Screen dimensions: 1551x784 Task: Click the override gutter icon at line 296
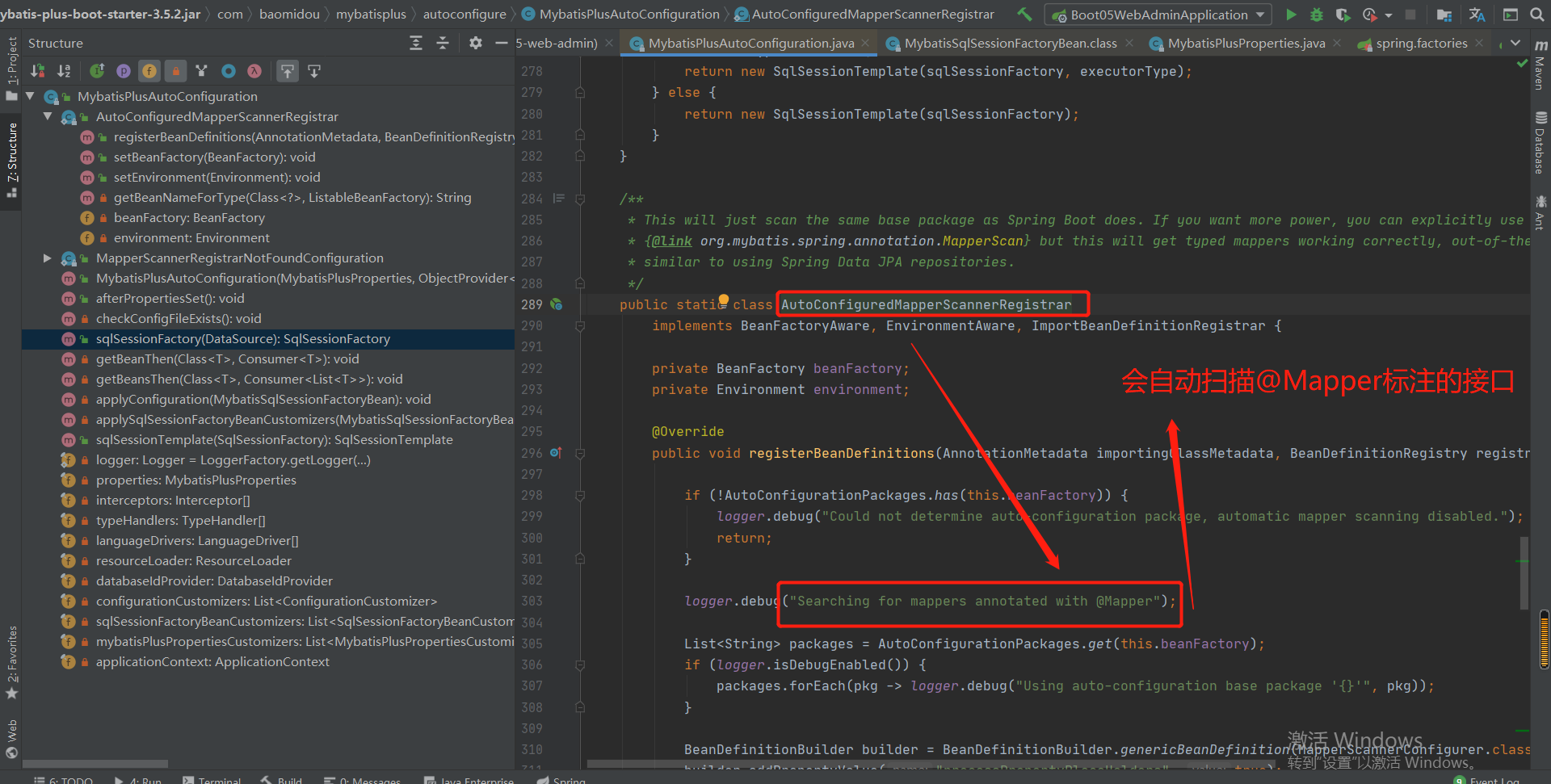coord(556,453)
